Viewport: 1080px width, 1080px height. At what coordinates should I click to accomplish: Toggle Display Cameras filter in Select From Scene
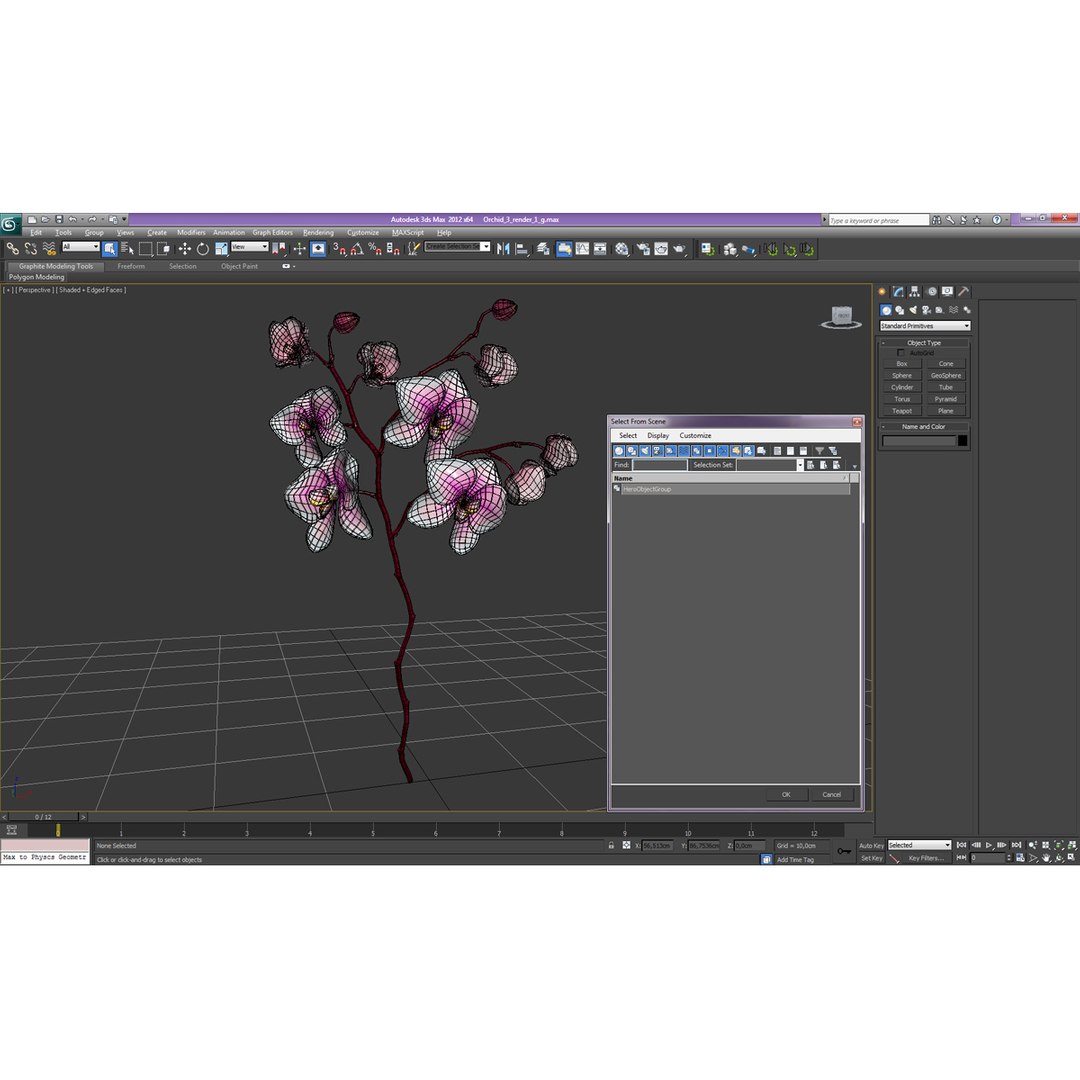tap(657, 450)
